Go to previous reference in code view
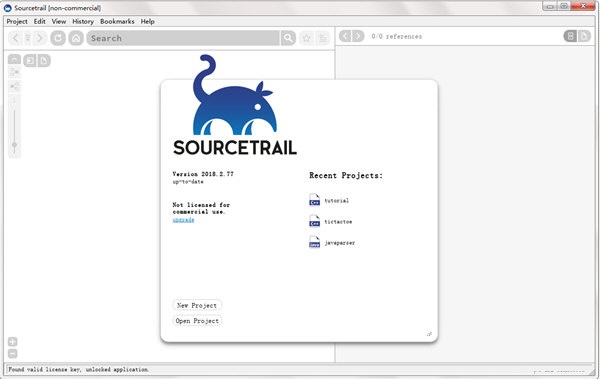600x379 pixels. pos(345,36)
